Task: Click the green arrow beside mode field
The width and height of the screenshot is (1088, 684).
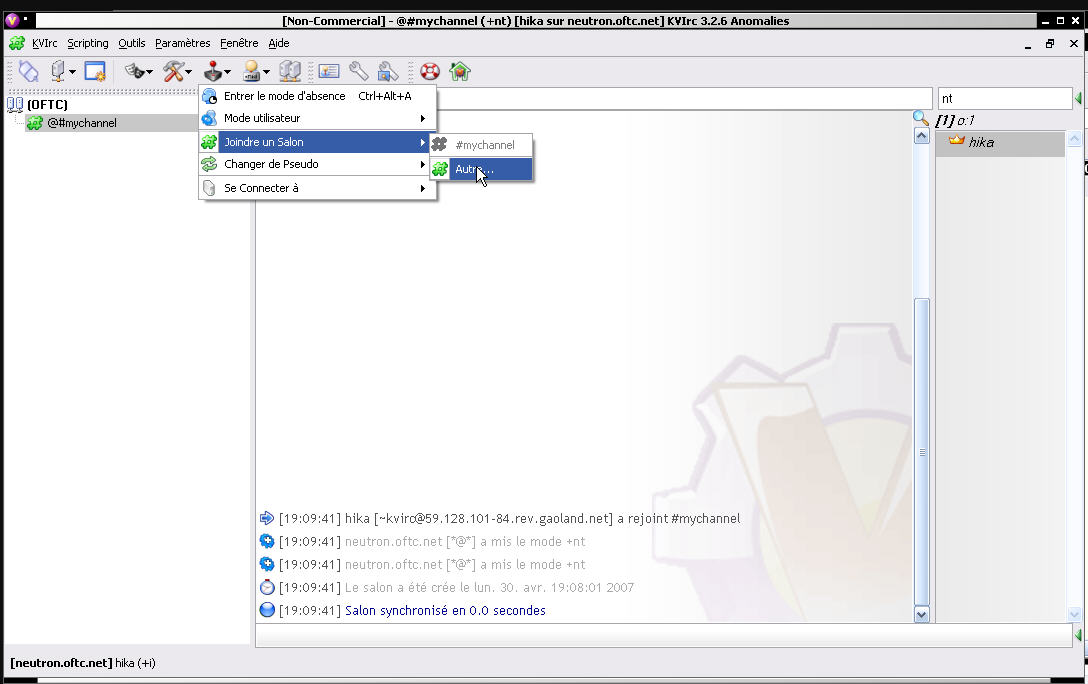Action: tap(1078, 99)
